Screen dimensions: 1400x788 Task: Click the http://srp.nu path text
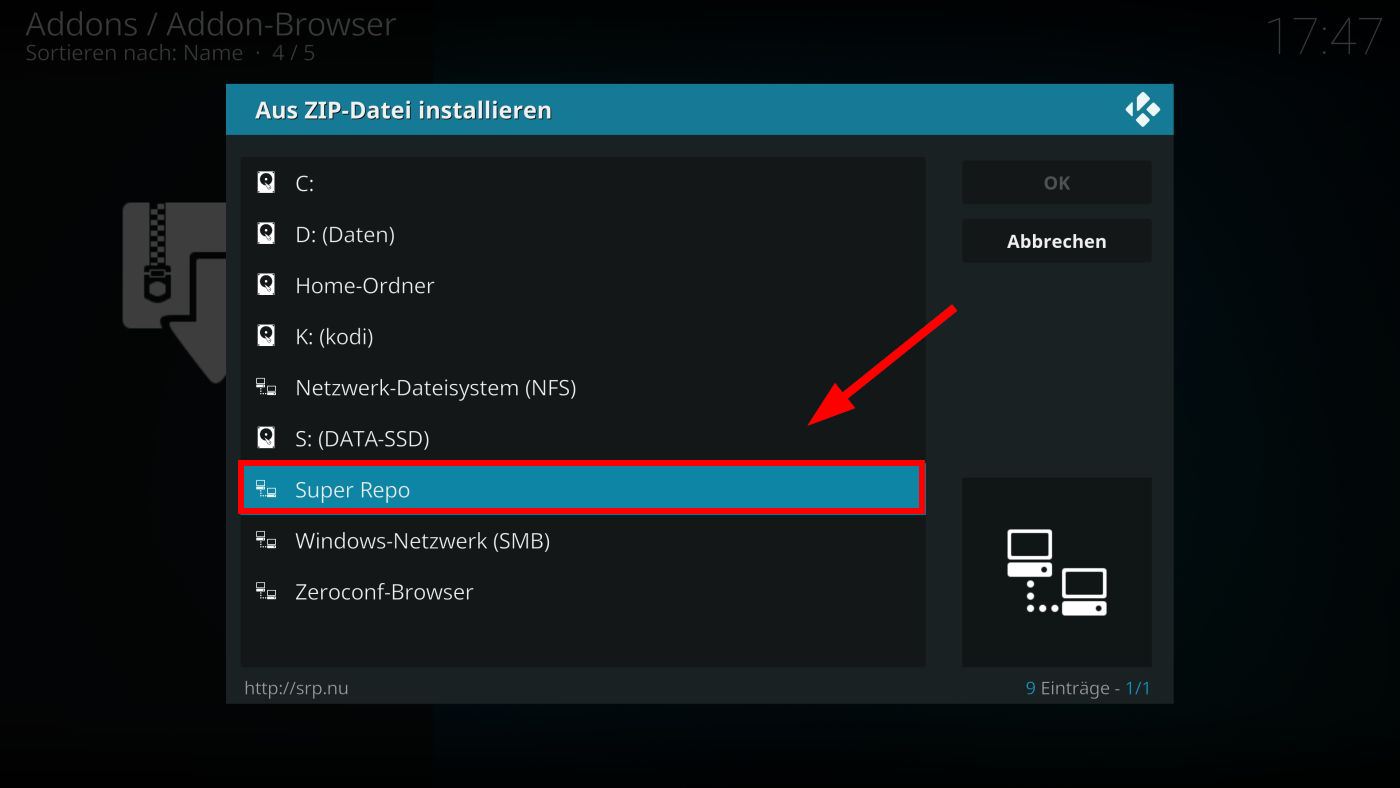click(x=296, y=688)
